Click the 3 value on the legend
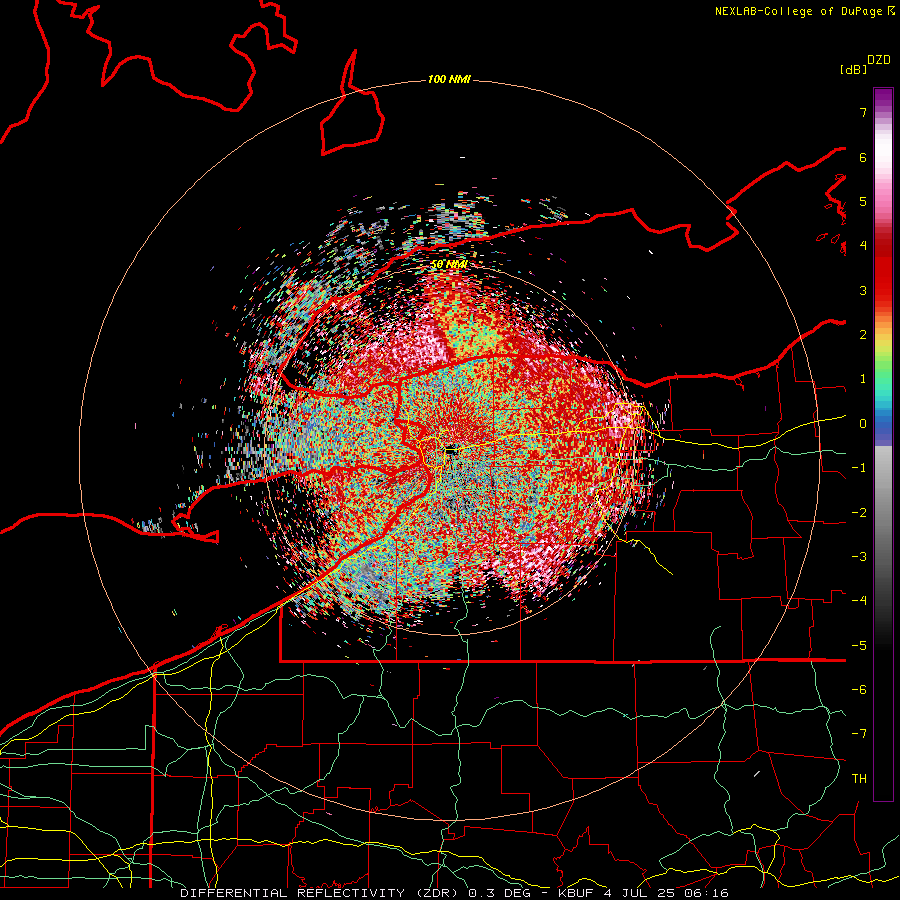 (863, 290)
